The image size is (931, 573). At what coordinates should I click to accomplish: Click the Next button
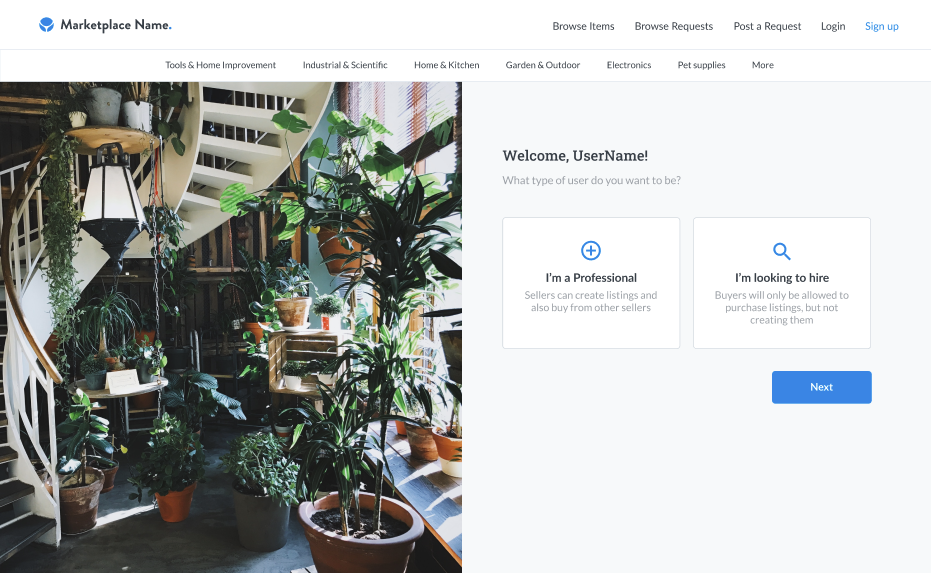[821, 387]
